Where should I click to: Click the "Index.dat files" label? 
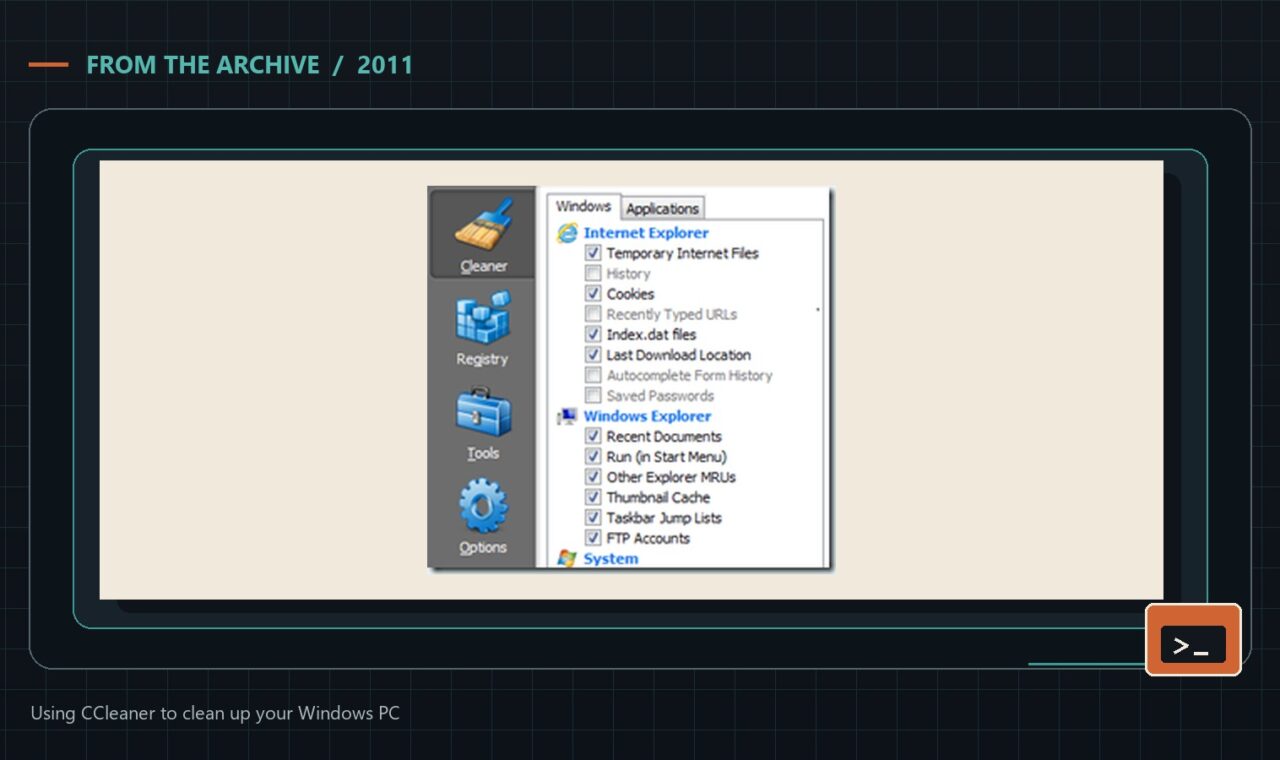point(651,335)
